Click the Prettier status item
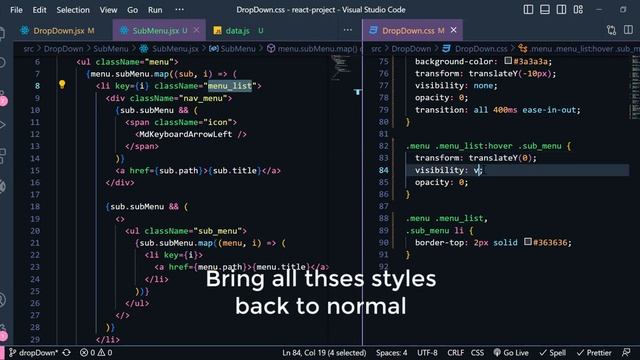The width and height of the screenshot is (640, 360). pos(594,353)
